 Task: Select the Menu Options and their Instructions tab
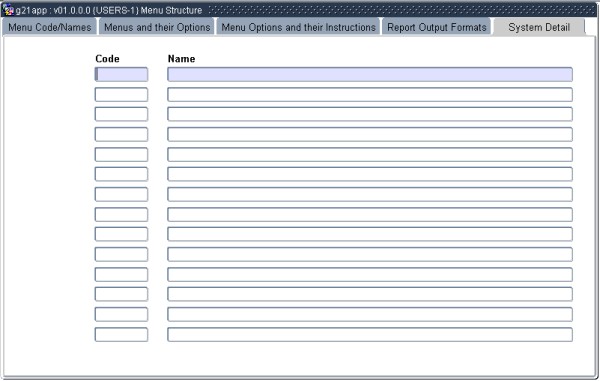point(298,27)
